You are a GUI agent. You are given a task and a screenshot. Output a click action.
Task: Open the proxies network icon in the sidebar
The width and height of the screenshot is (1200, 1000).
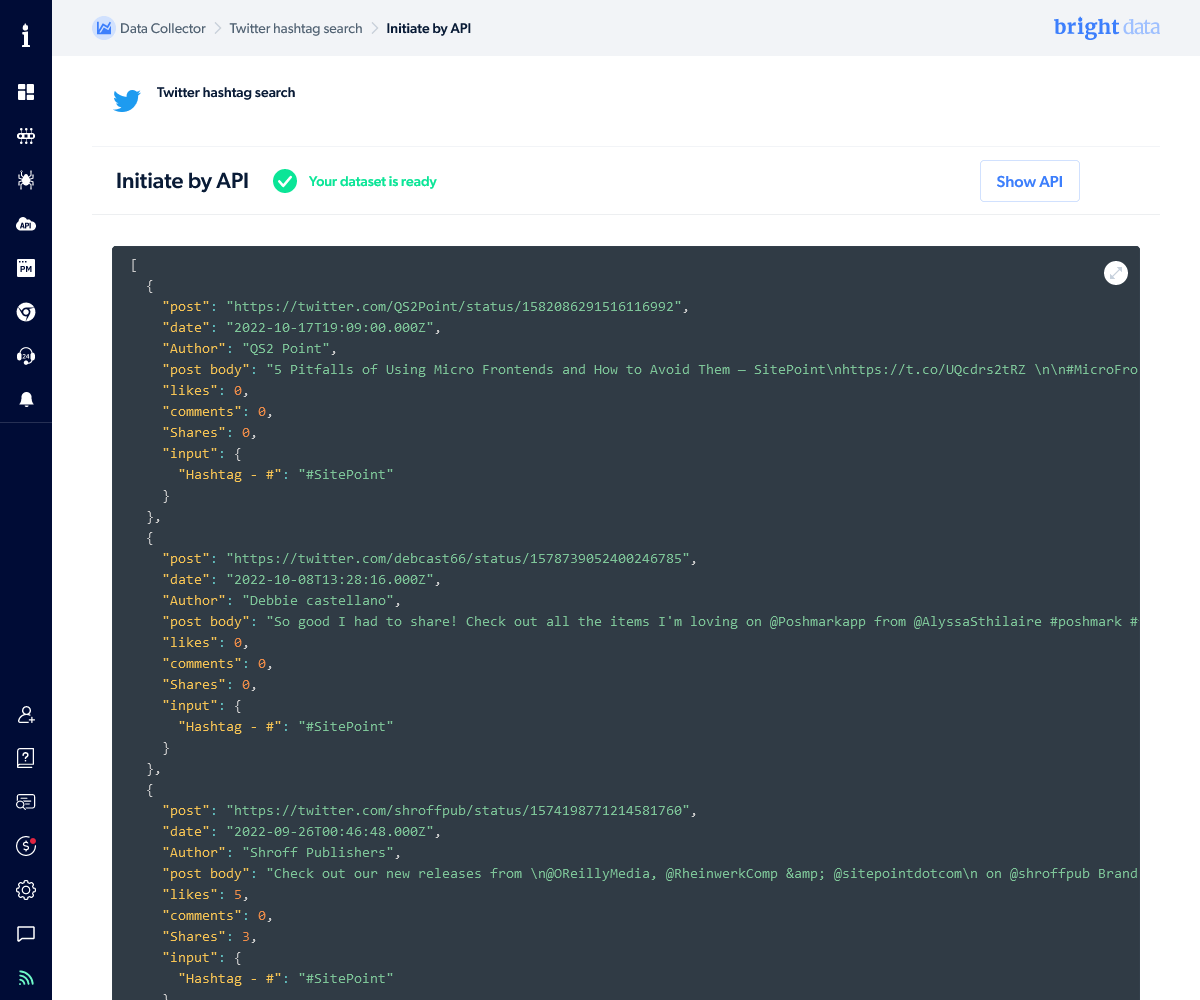click(26, 136)
